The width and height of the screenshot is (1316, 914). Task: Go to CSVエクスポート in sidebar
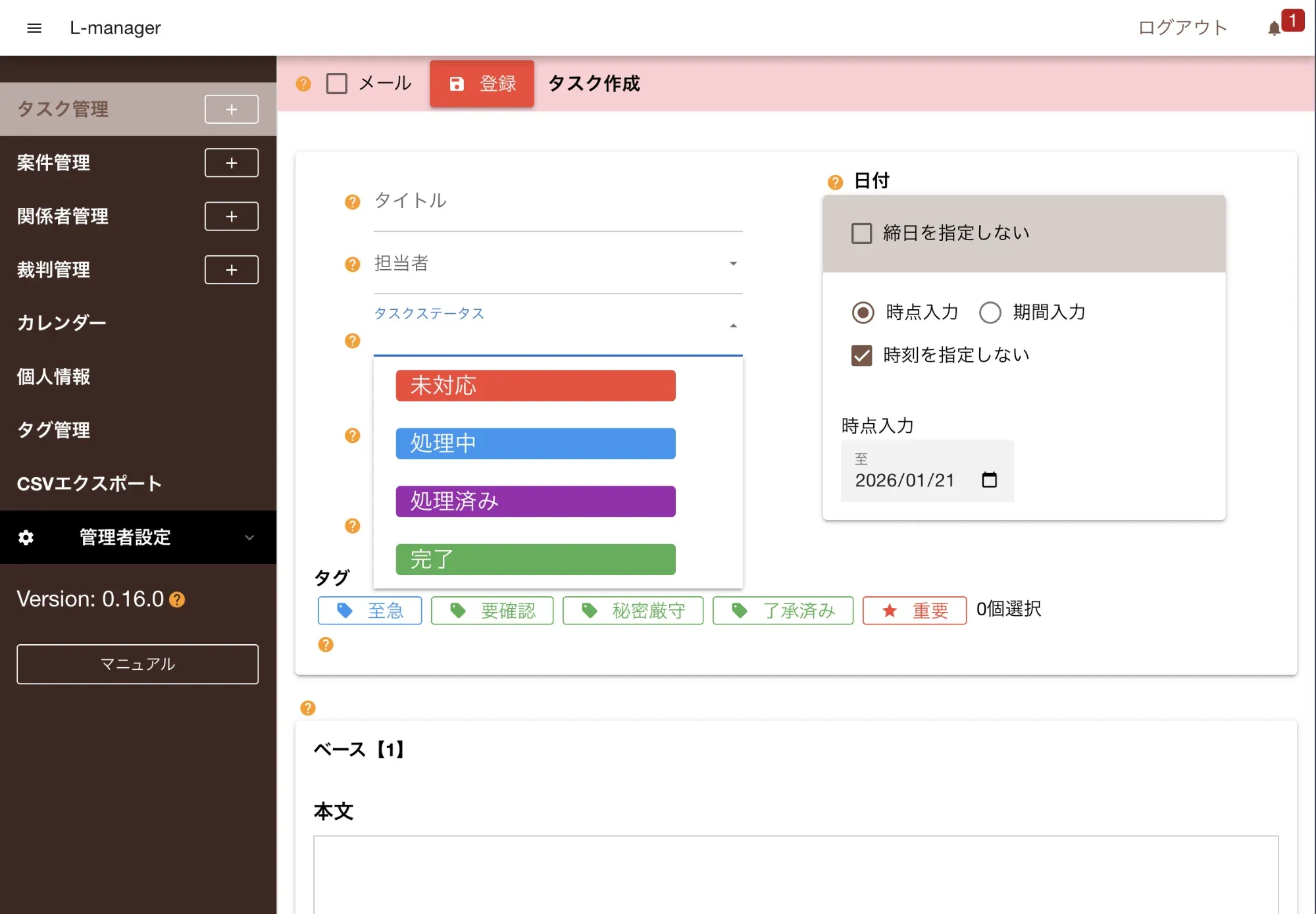89,483
